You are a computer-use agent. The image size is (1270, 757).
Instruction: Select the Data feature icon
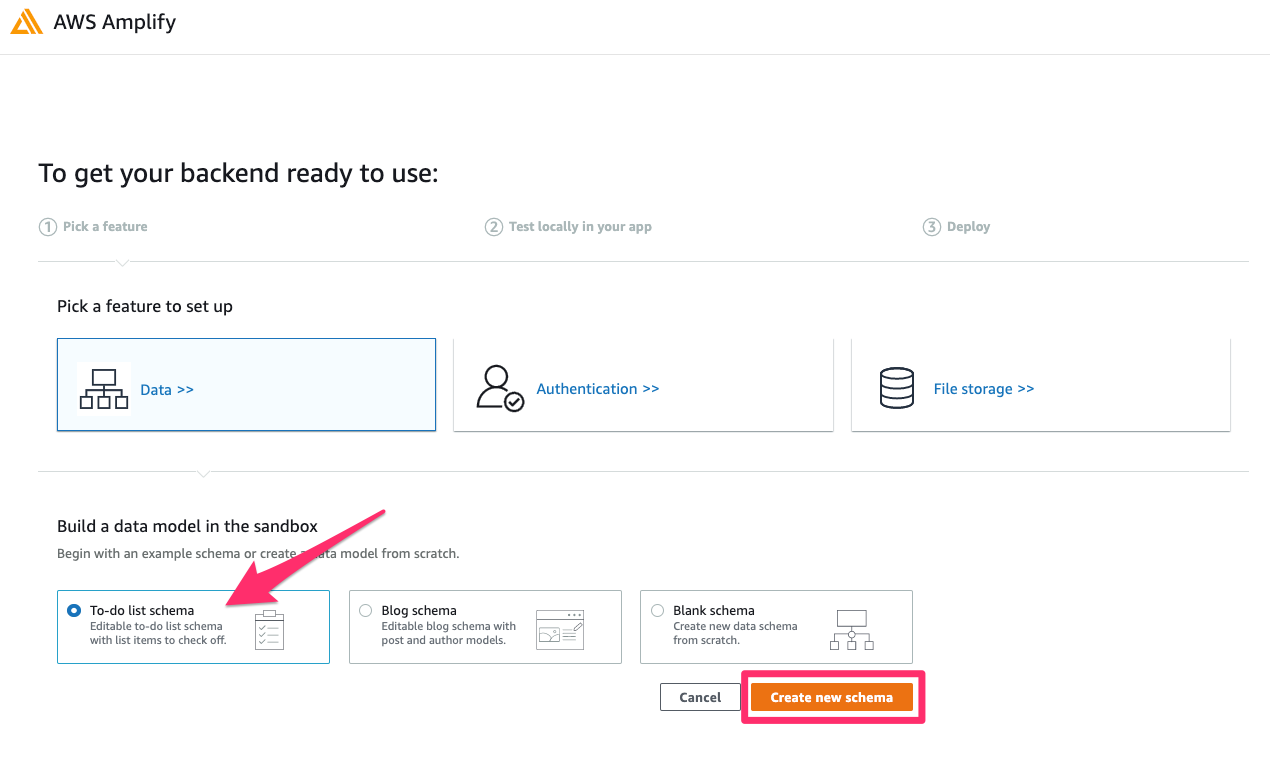click(x=103, y=388)
